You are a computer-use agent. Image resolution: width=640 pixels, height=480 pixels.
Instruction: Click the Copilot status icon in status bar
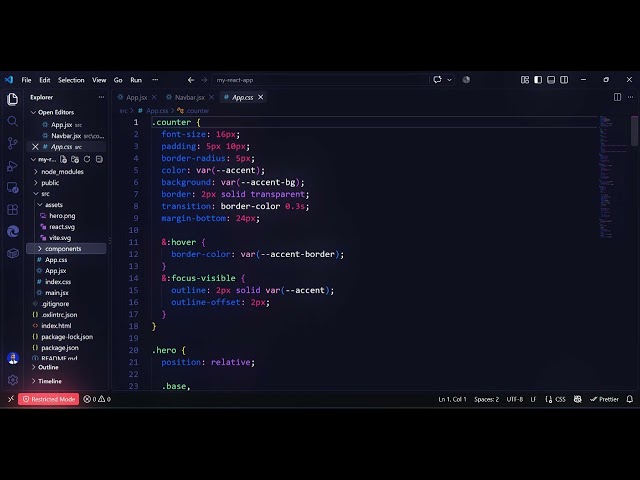pyautogui.click(x=578, y=399)
